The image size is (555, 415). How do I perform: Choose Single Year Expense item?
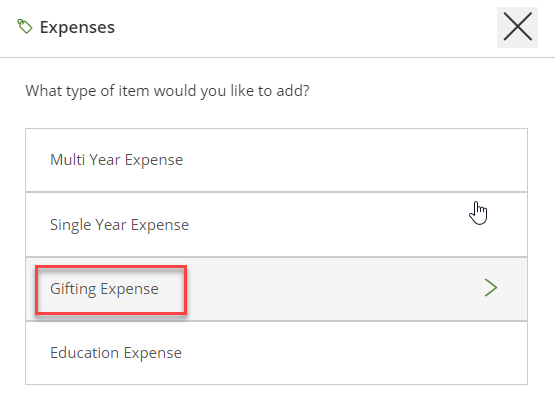(276, 224)
